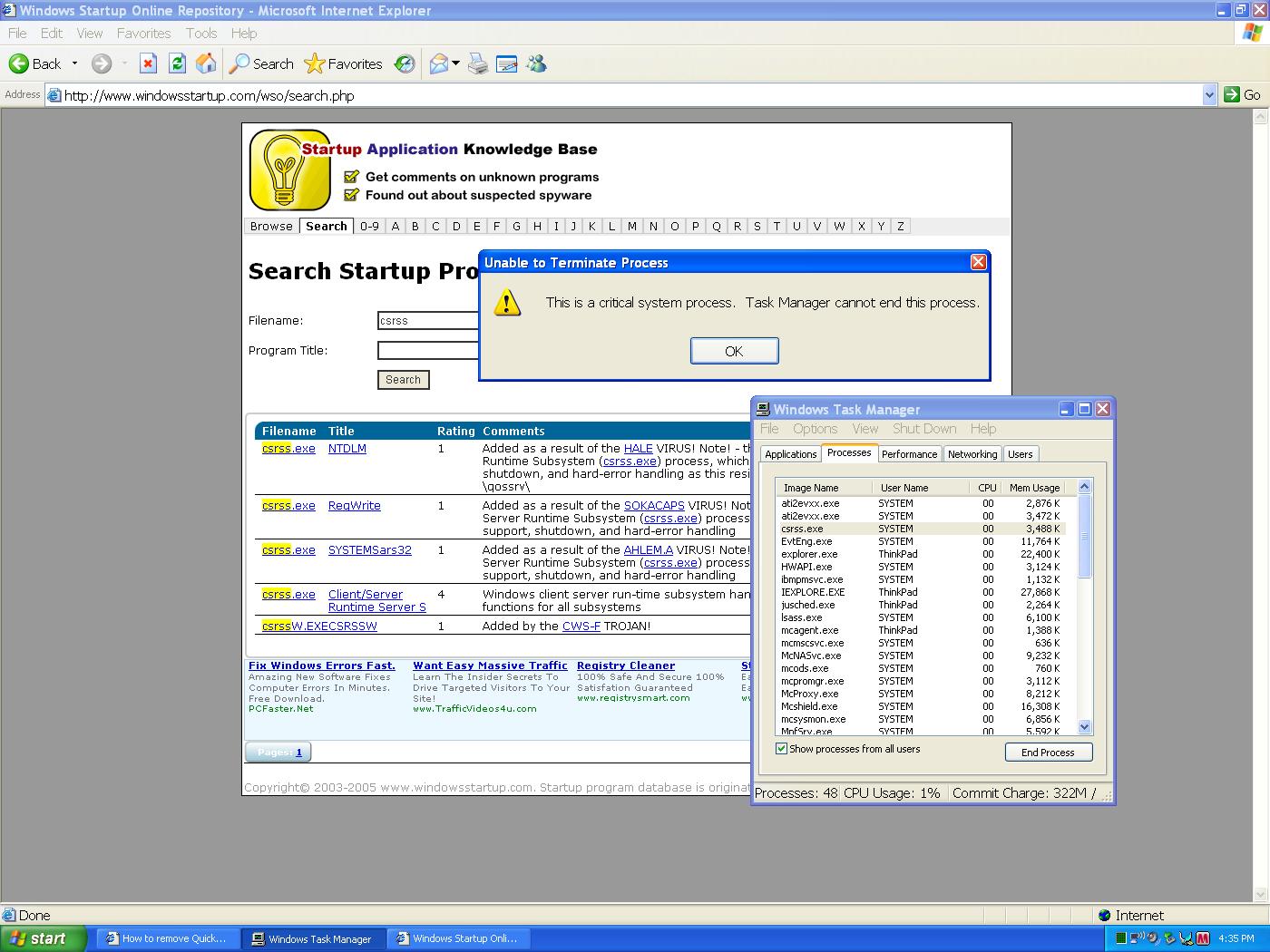This screenshot has height=952, width=1270.
Task: Toggle Show processes from all users
Action: pyautogui.click(x=781, y=749)
